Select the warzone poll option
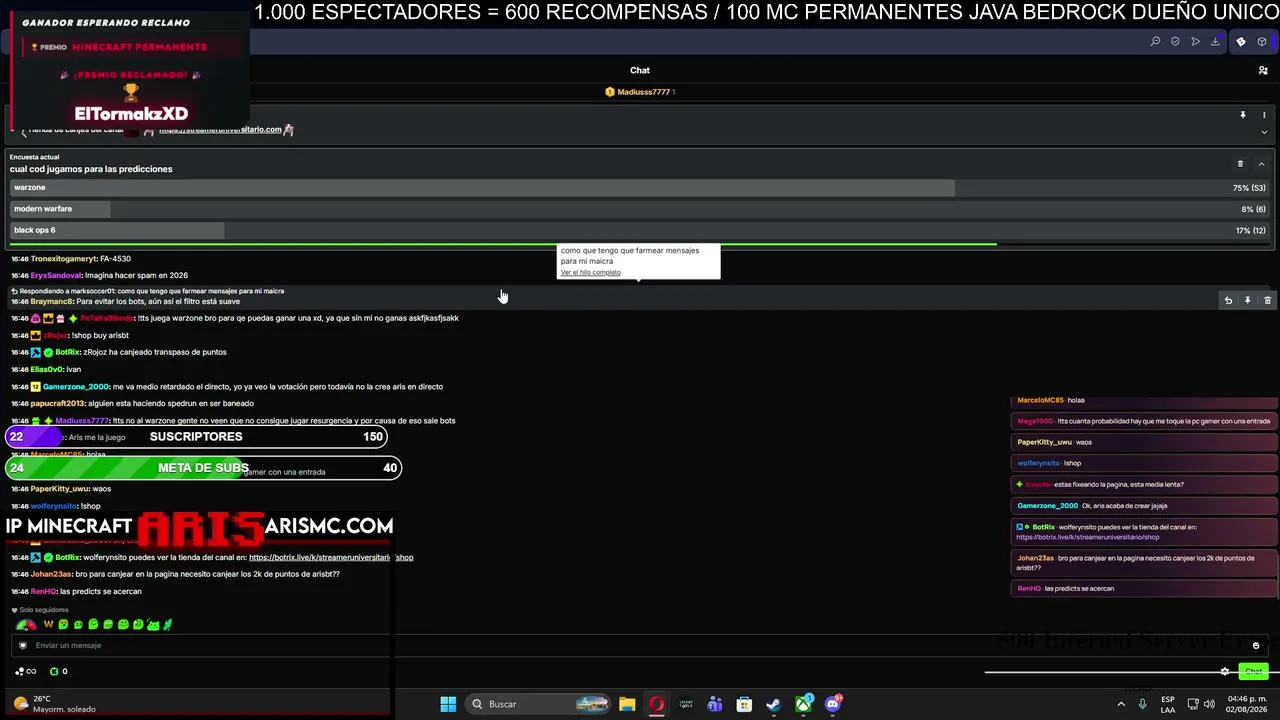 coord(640,188)
